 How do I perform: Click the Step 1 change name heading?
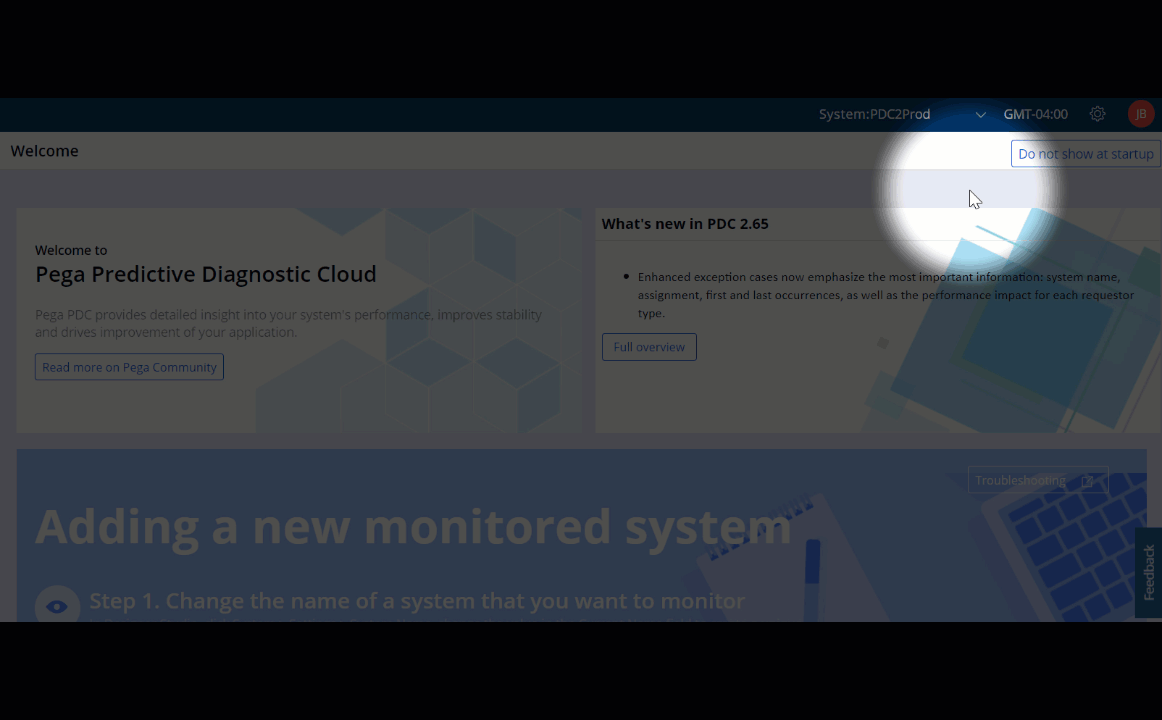tap(416, 601)
